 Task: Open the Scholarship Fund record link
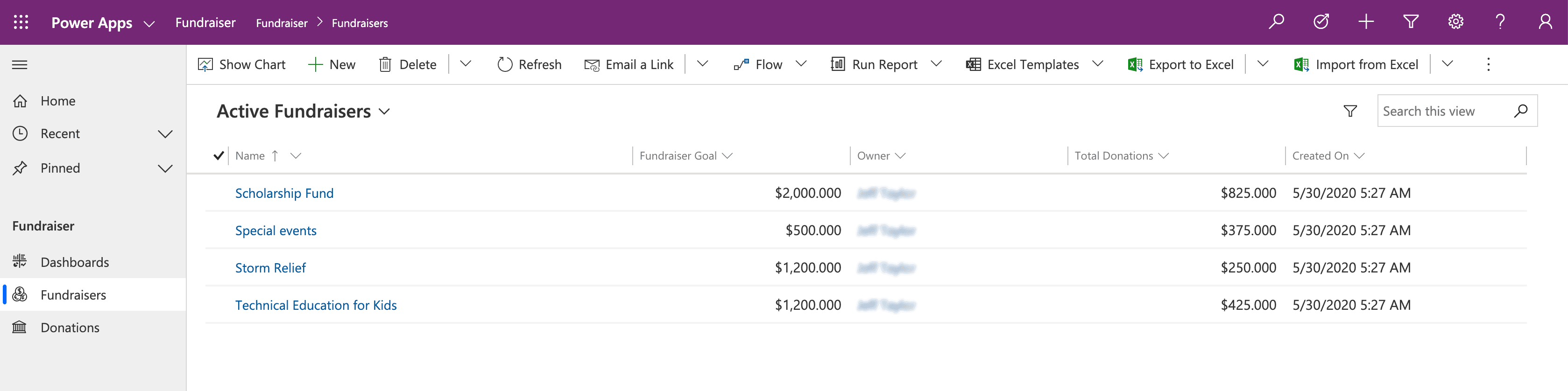coord(284,193)
